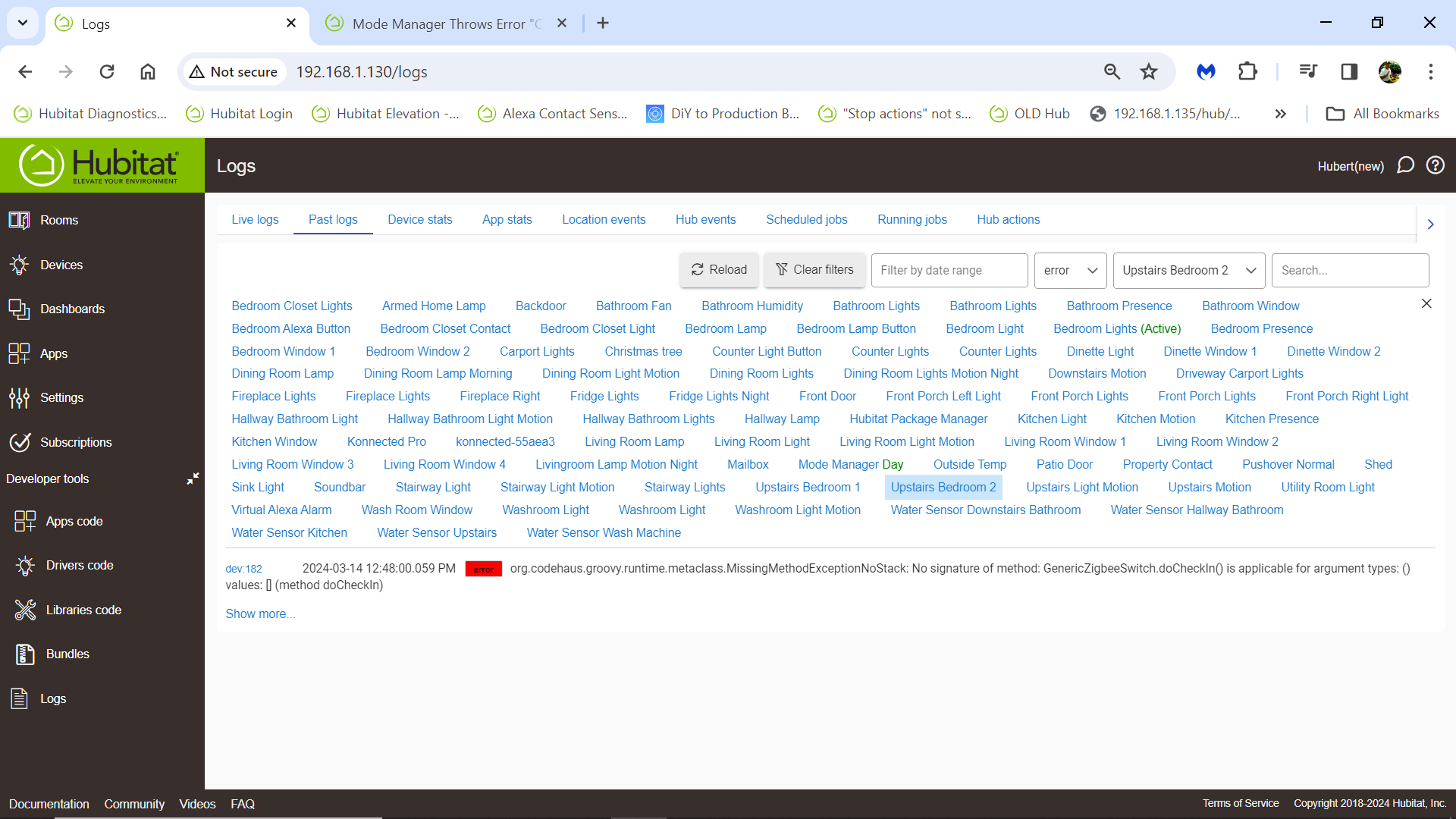Viewport: 1456px width, 819px height.
Task: Open the Community footer link
Action: tap(134, 804)
